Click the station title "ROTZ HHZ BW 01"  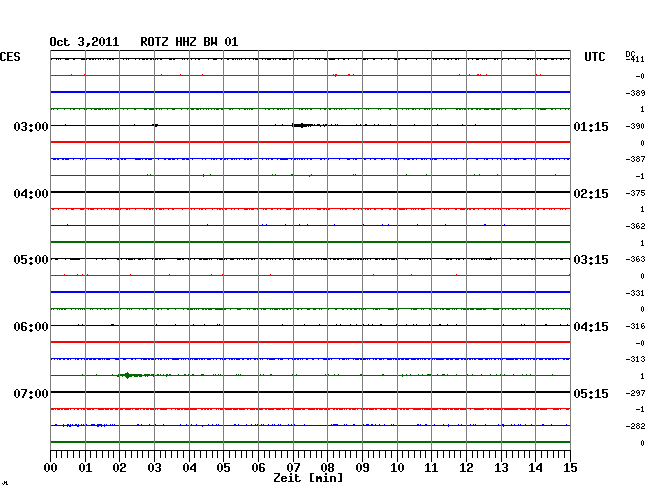(189, 42)
